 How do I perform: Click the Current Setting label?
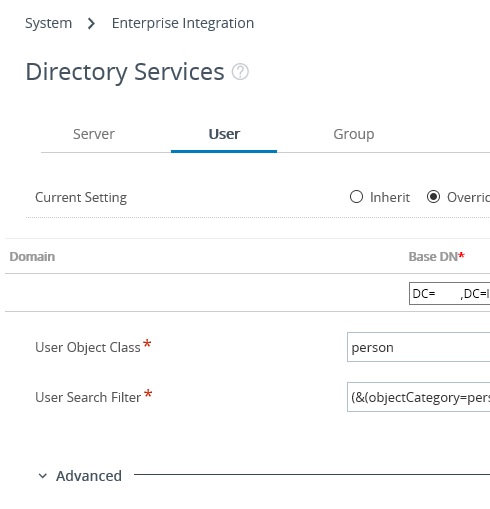(81, 197)
